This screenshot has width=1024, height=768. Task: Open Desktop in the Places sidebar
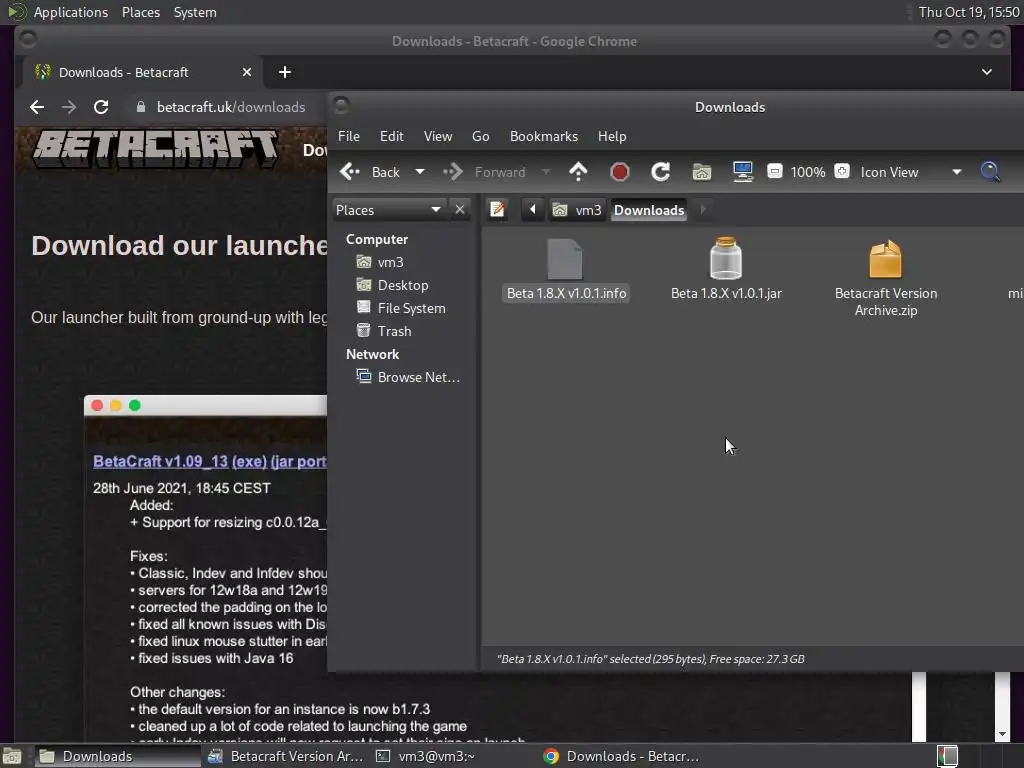pyautogui.click(x=392, y=285)
